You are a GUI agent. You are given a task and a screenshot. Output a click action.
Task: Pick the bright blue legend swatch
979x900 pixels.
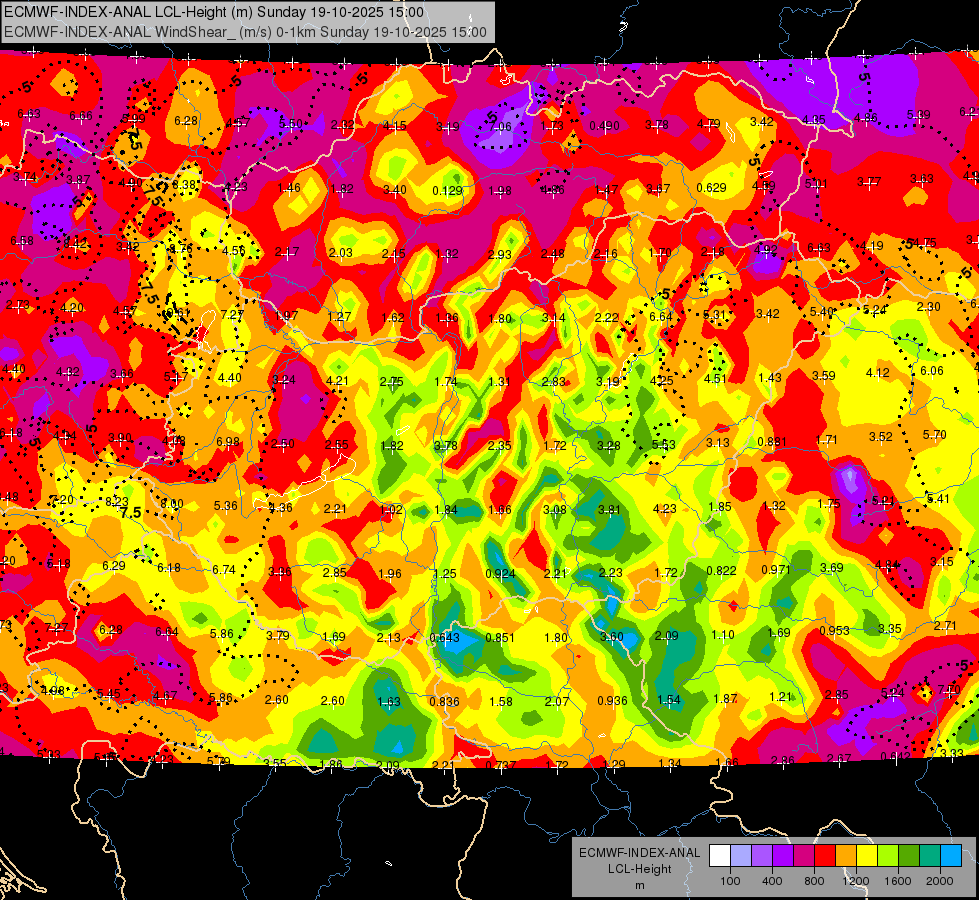(x=951, y=856)
